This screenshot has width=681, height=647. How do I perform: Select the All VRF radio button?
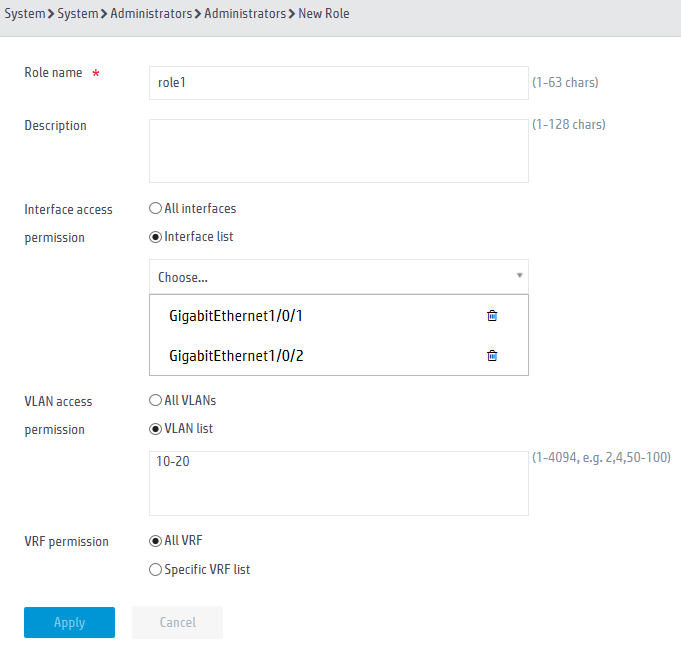[x=155, y=541]
